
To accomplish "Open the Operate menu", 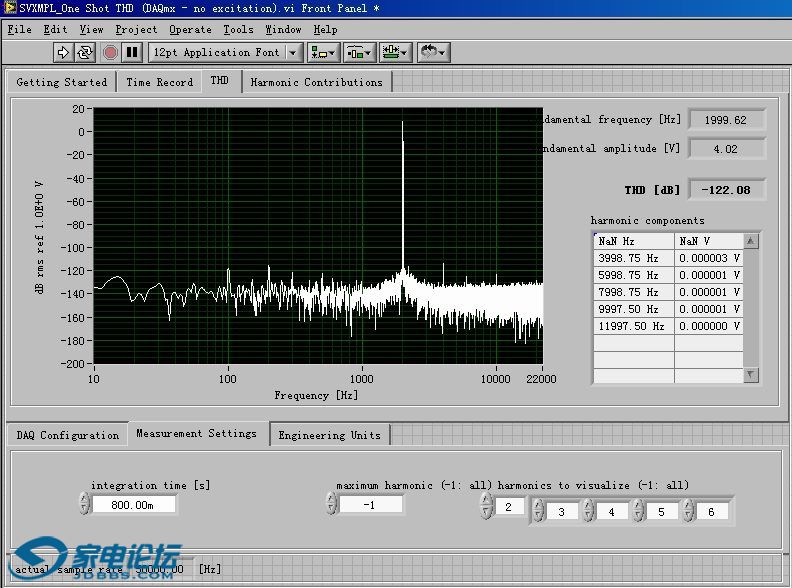I will pyautogui.click(x=190, y=29).
